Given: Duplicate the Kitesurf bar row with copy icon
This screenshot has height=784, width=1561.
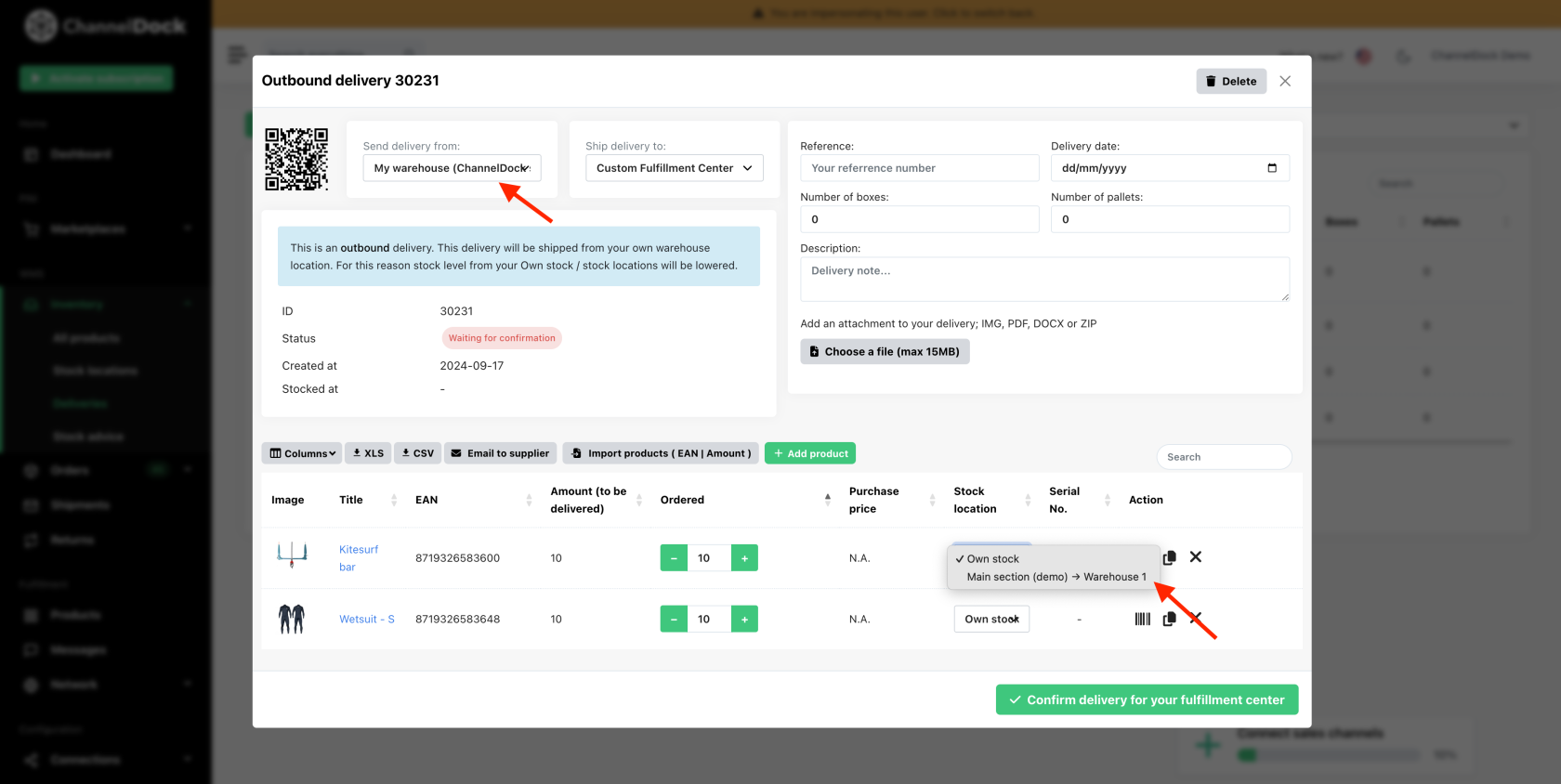Looking at the screenshot, I should tap(1169, 557).
